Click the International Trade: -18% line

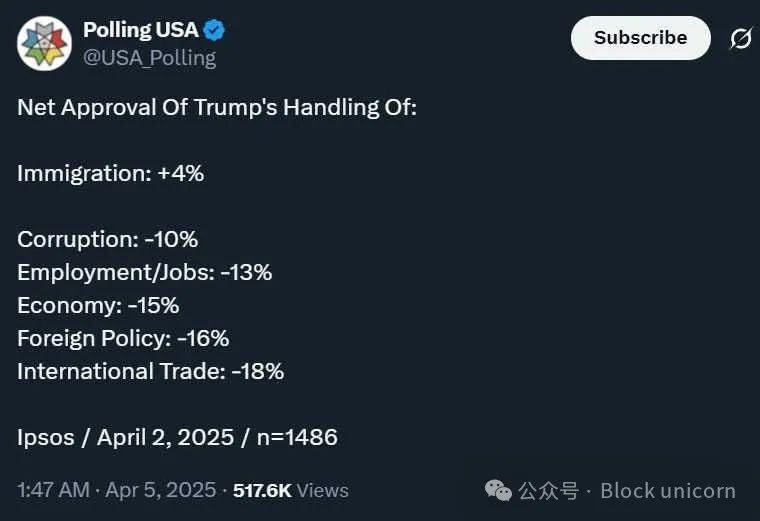[150, 371]
